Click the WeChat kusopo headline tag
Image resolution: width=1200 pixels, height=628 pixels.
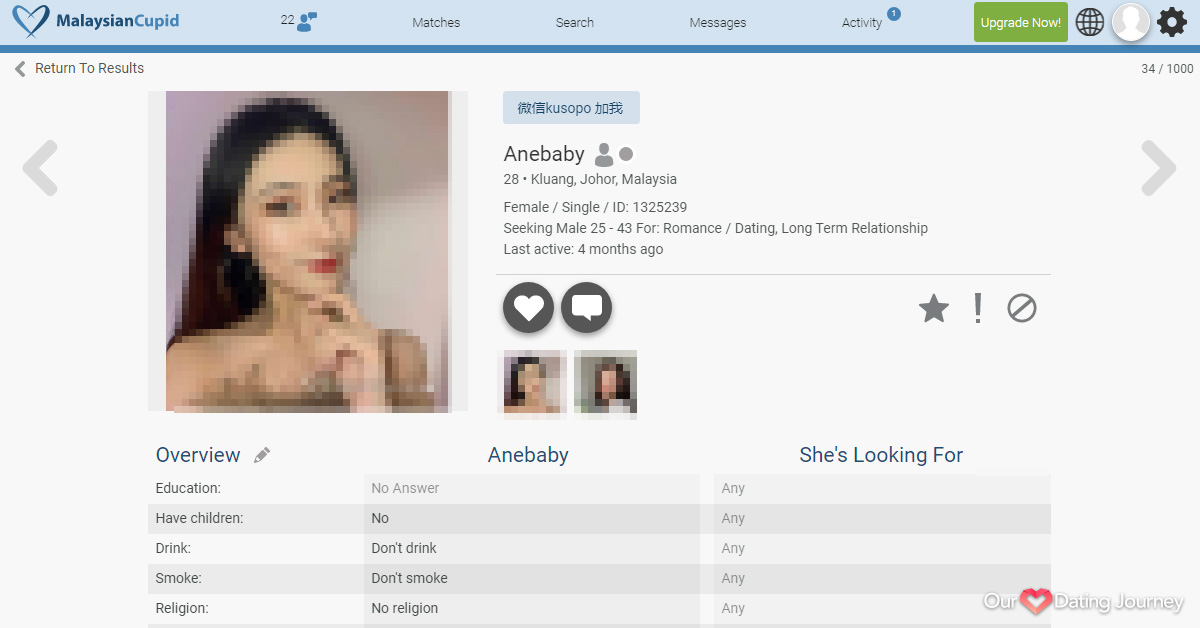(571, 108)
